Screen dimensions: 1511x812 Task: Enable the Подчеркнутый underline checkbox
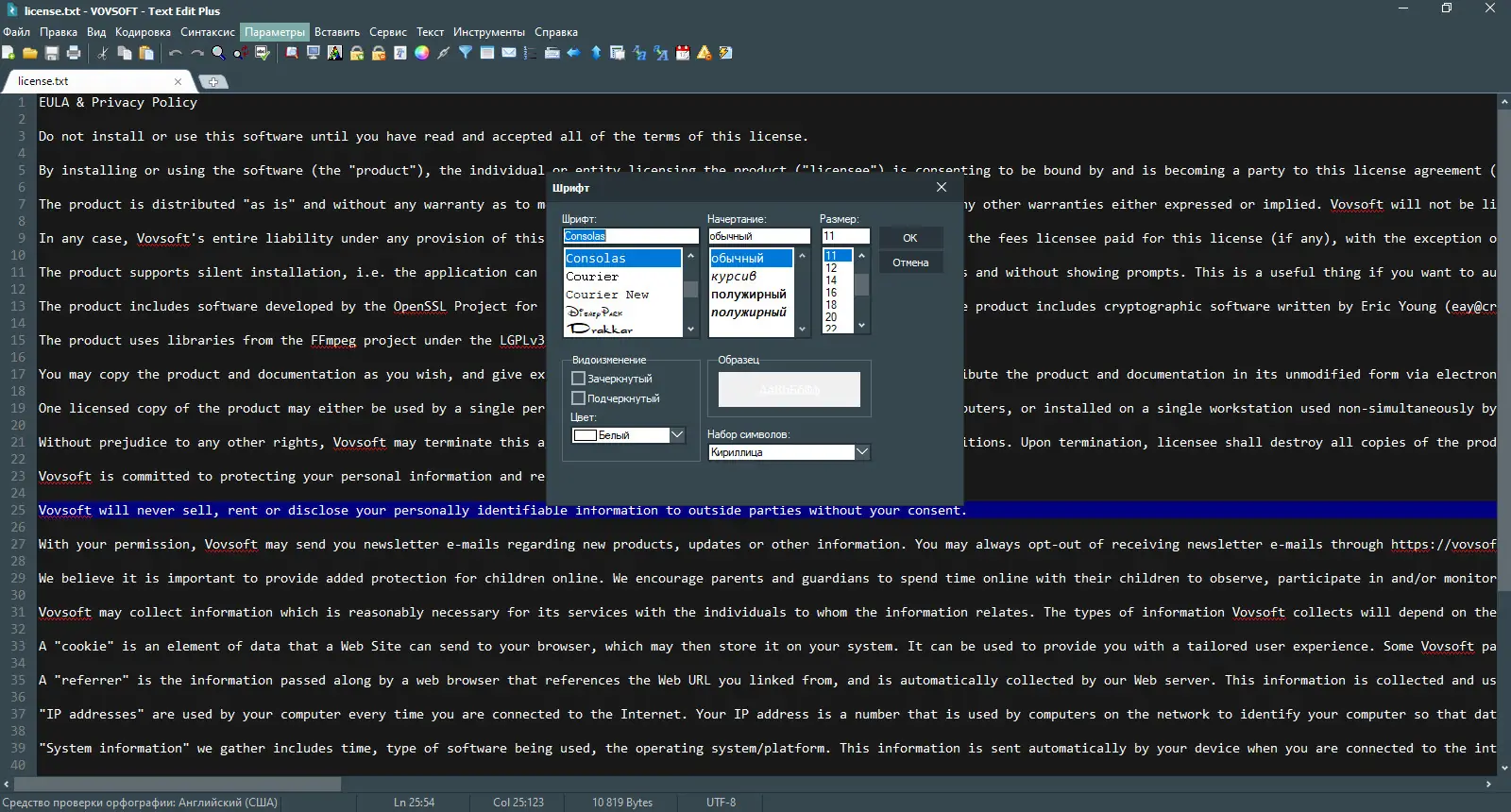(579, 398)
